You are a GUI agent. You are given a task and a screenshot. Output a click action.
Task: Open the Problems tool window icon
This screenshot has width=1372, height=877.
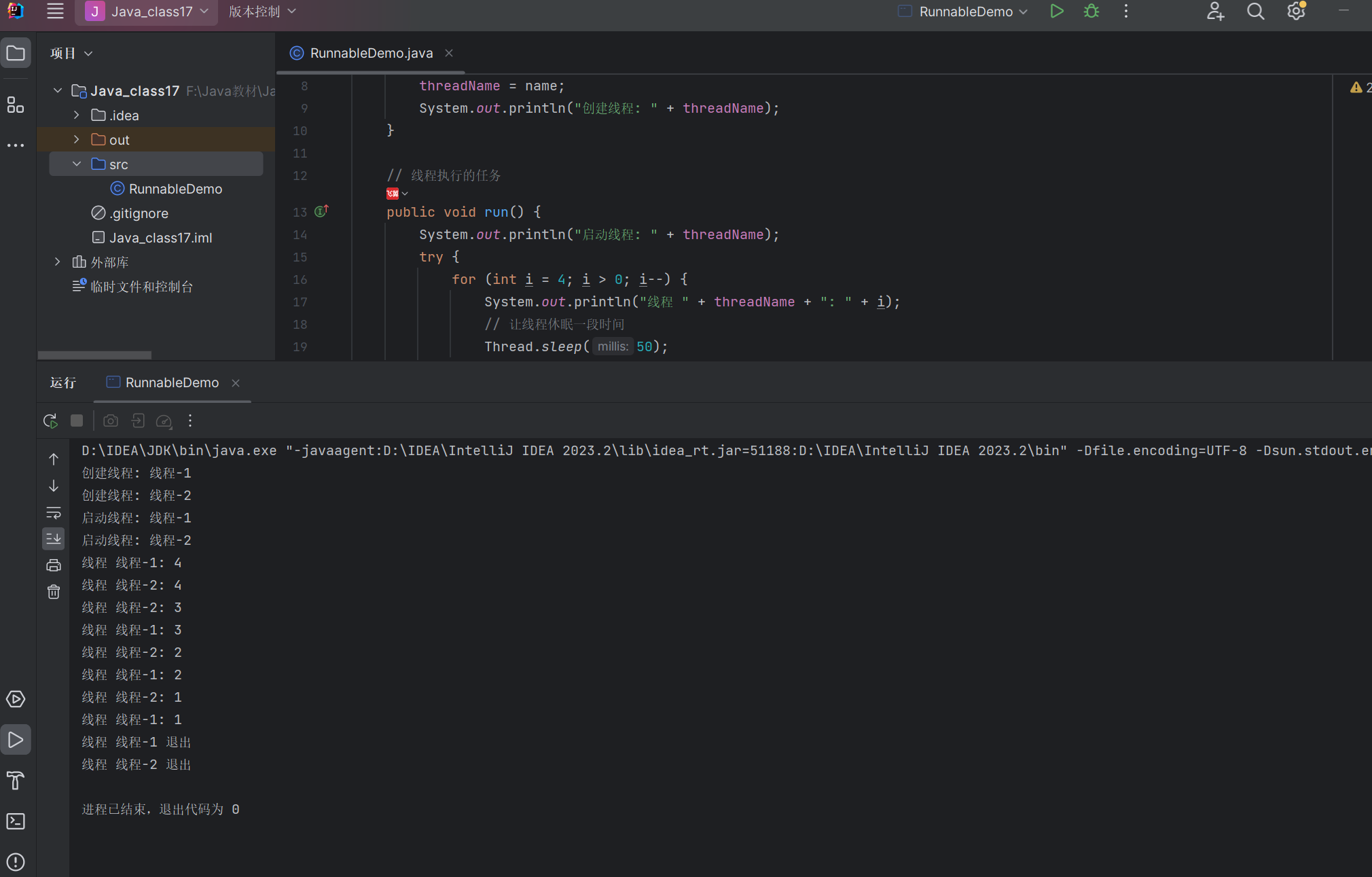pyautogui.click(x=16, y=862)
